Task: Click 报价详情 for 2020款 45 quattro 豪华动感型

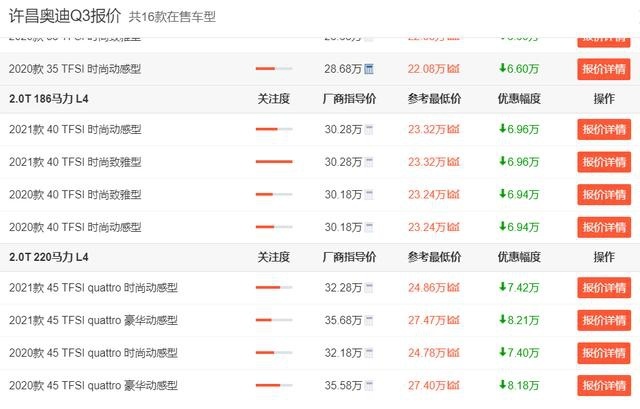Action: tap(604, 385)
